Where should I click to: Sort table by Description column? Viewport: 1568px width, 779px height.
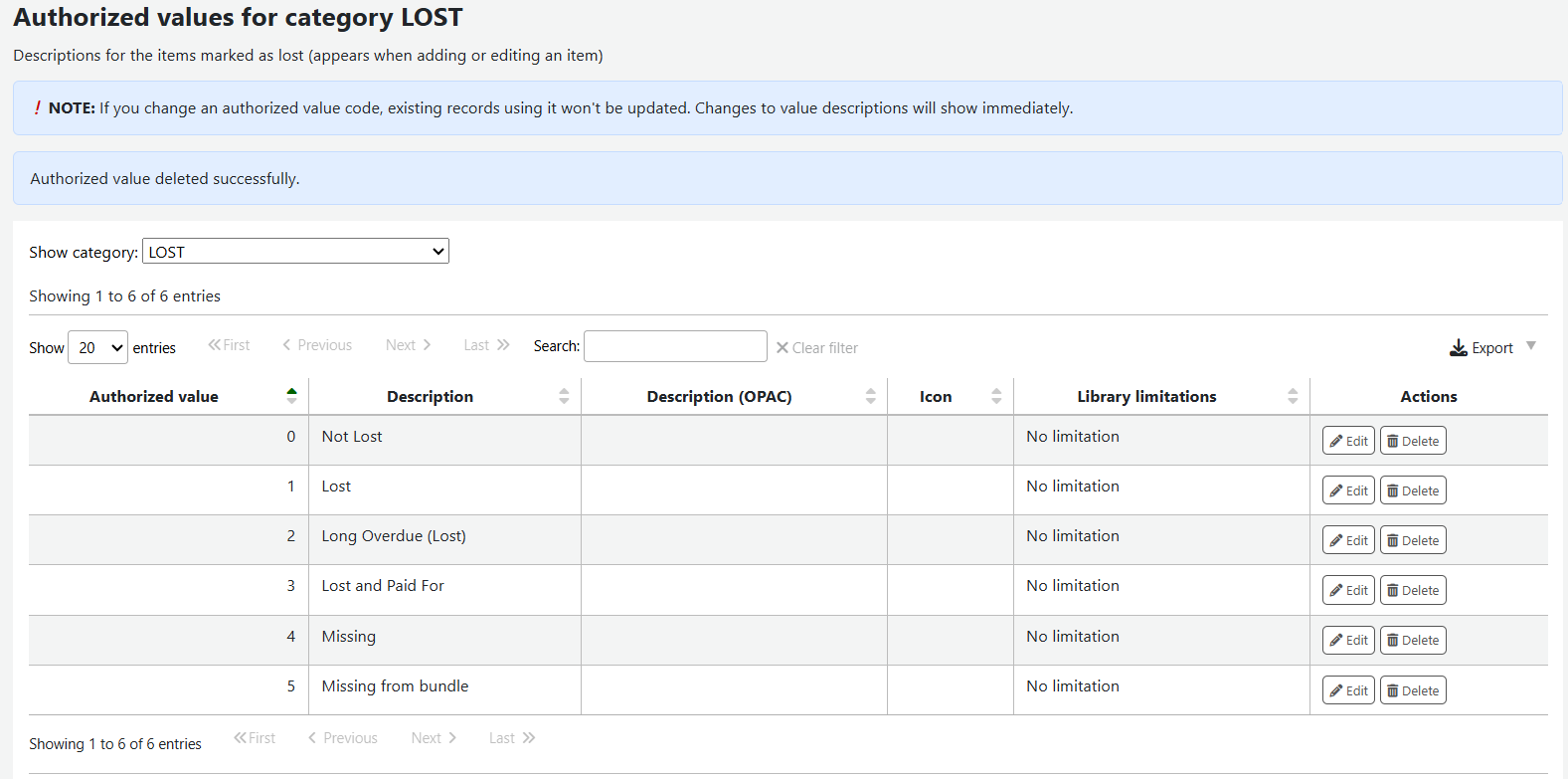tap(430, 396)
